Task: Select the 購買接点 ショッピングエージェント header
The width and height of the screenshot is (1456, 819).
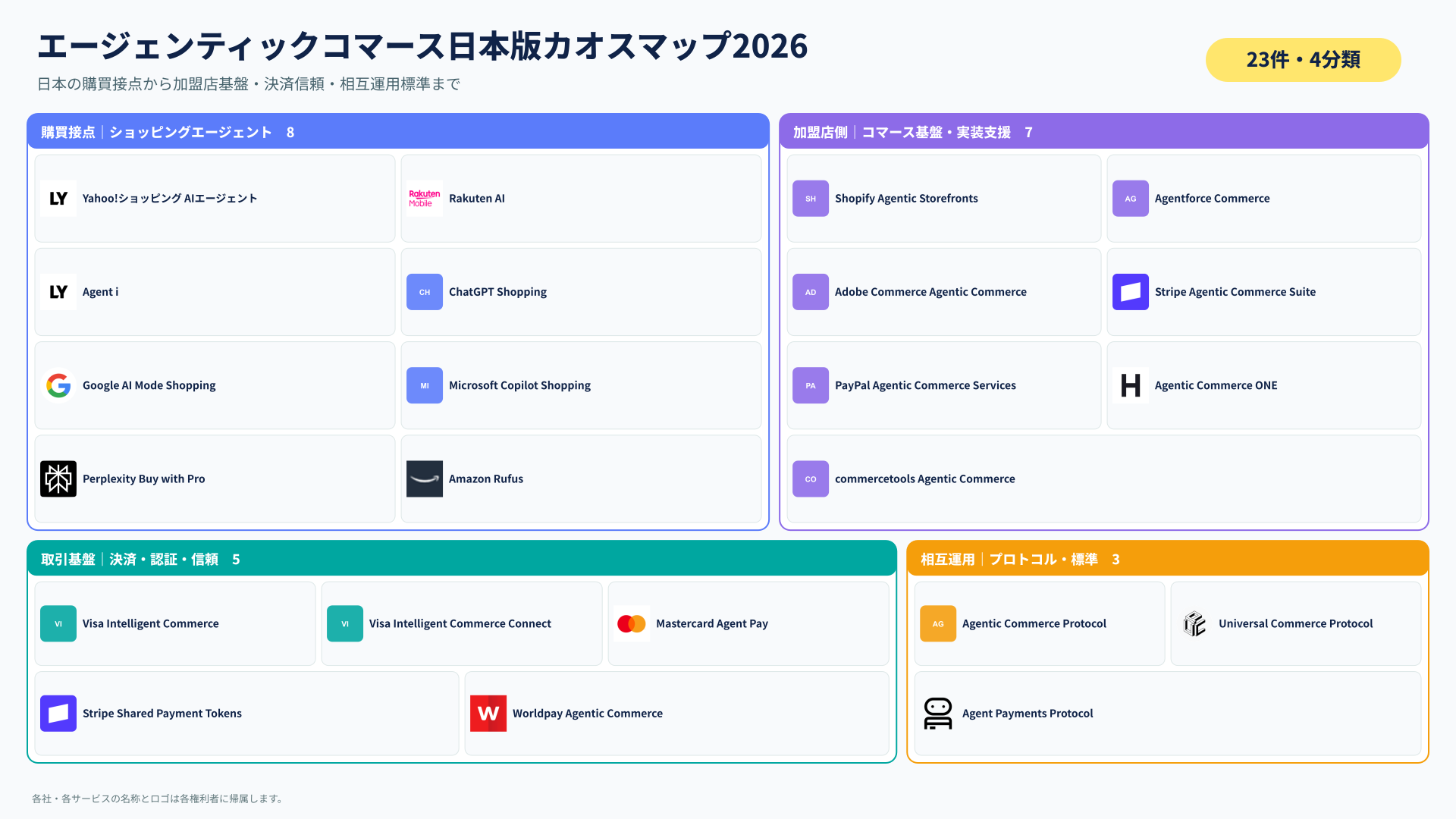Action: point(398,132)
